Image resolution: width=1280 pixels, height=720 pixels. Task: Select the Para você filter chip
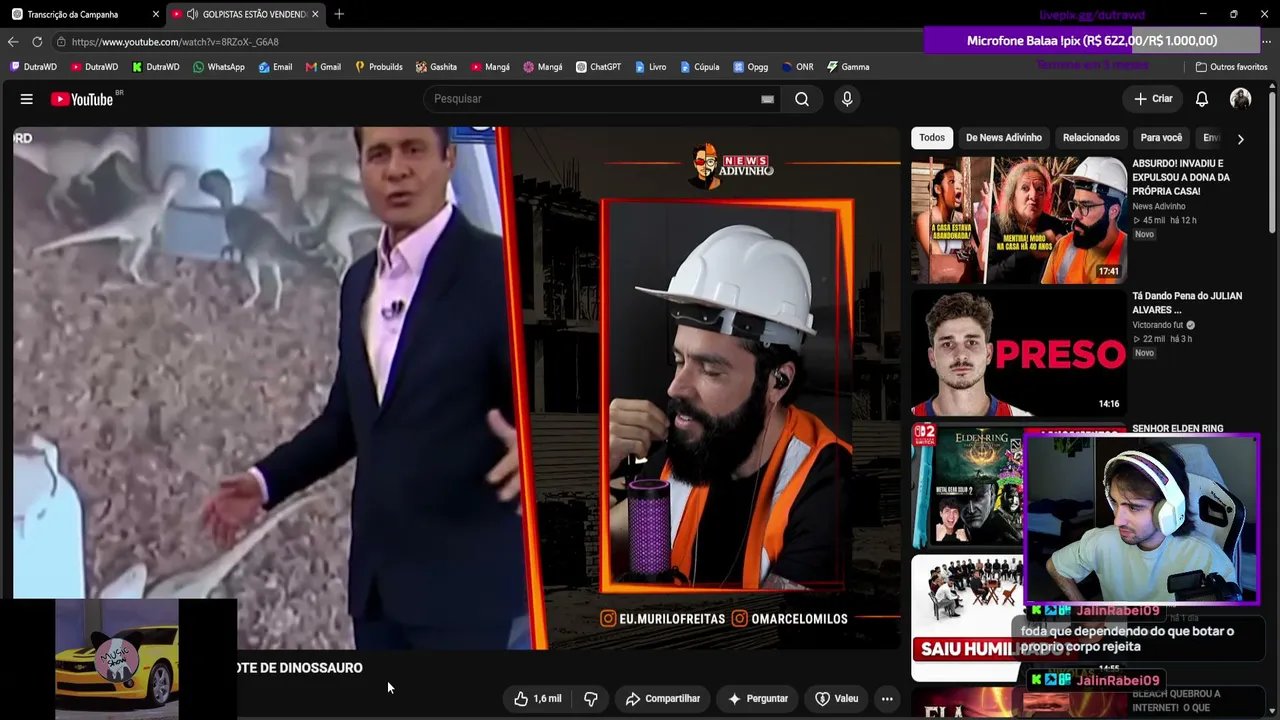pyautogui.click(x=1161, y=138)
